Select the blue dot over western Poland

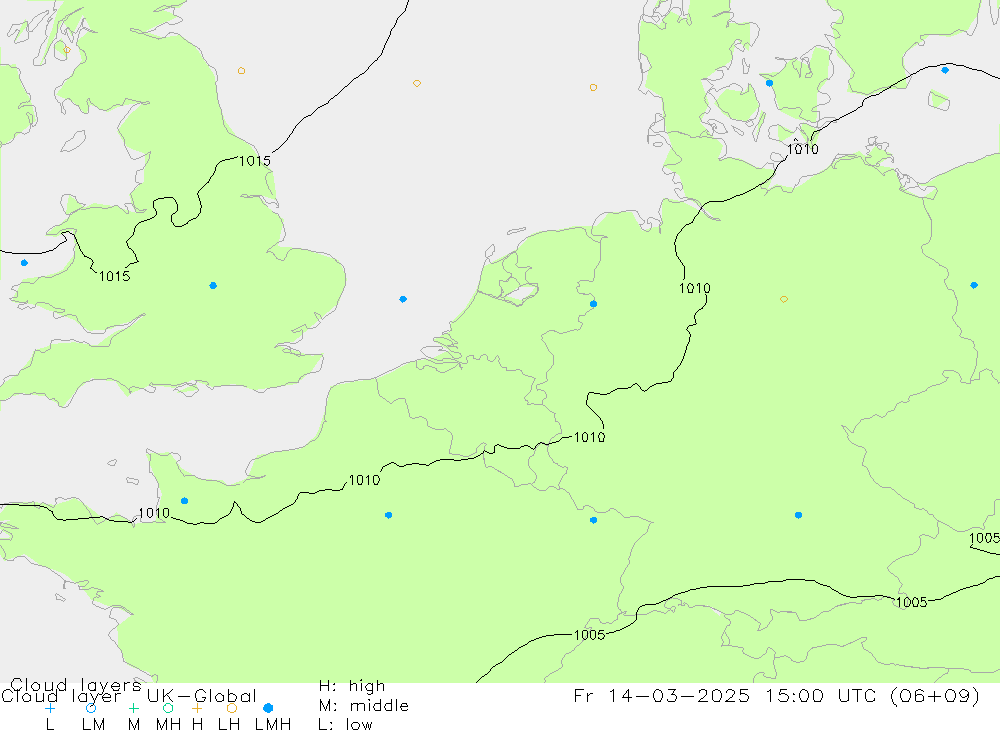pyautogui.click(x=974, y=285)
